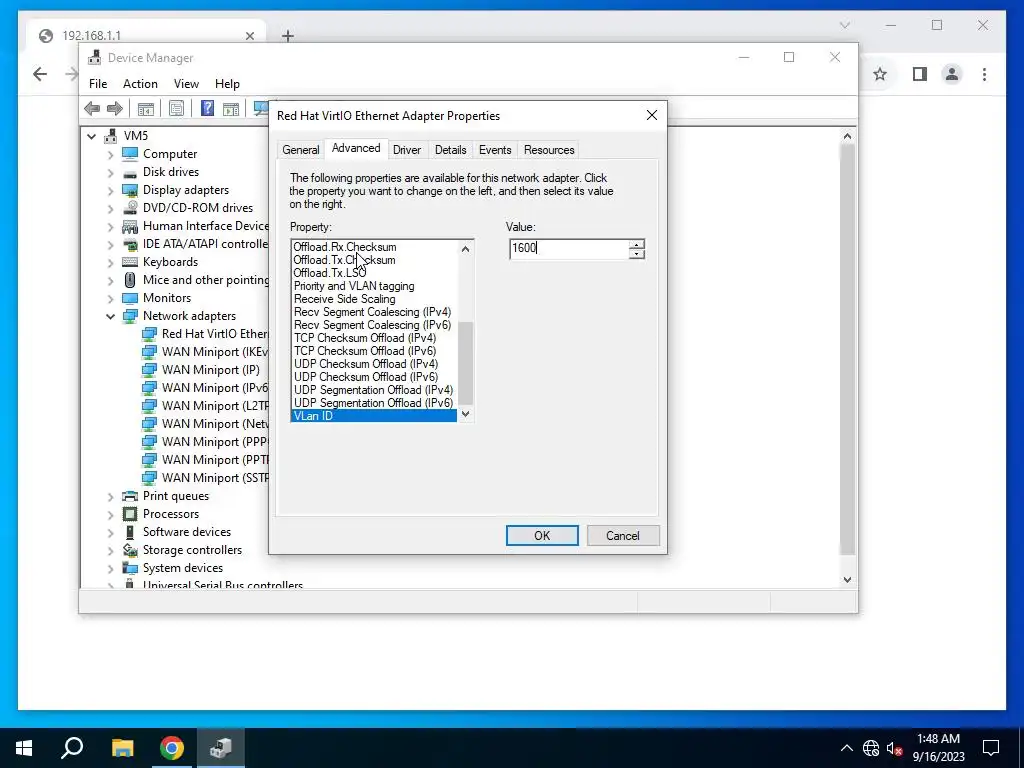This screenshot has width=1024, height=768.
Task: Switch to the Driver tab
Action: tap(407, 150)
